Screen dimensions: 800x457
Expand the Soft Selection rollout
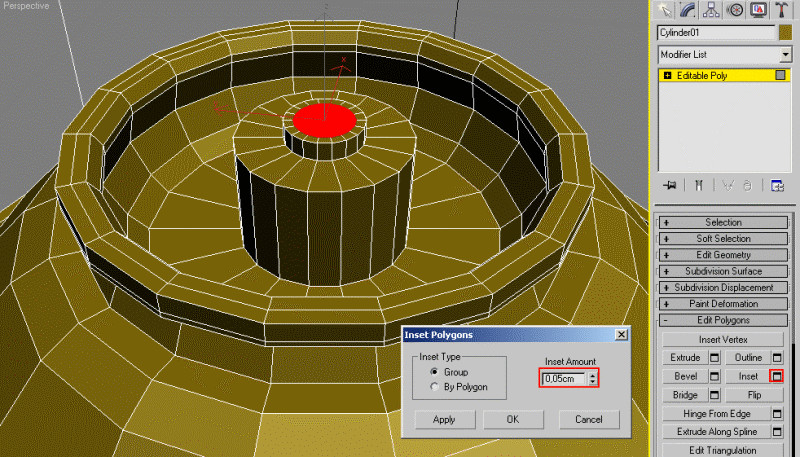[x=723, y=239]
